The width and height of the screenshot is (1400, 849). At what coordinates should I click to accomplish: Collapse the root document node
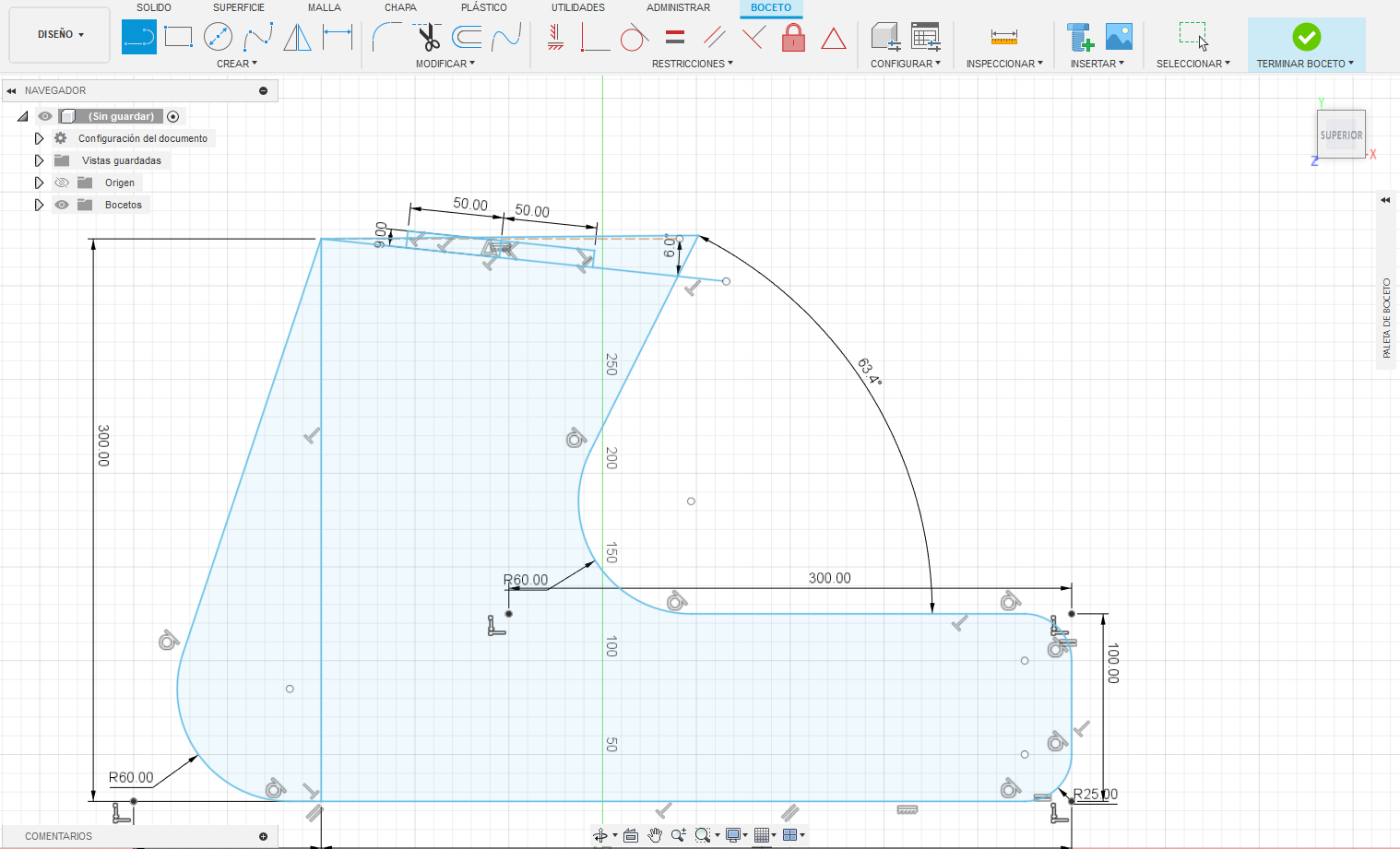click(x=22, y=116)
